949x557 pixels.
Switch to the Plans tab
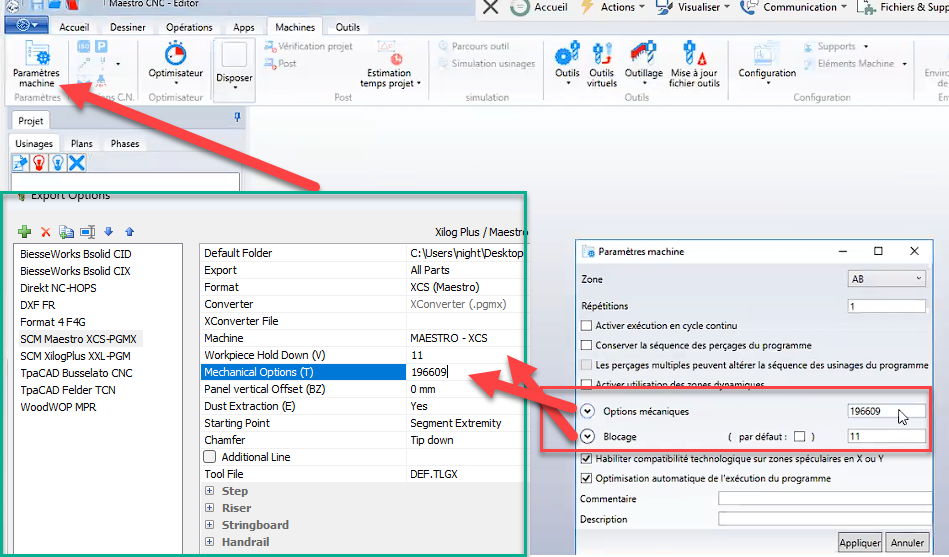click(x=82, y=143)
